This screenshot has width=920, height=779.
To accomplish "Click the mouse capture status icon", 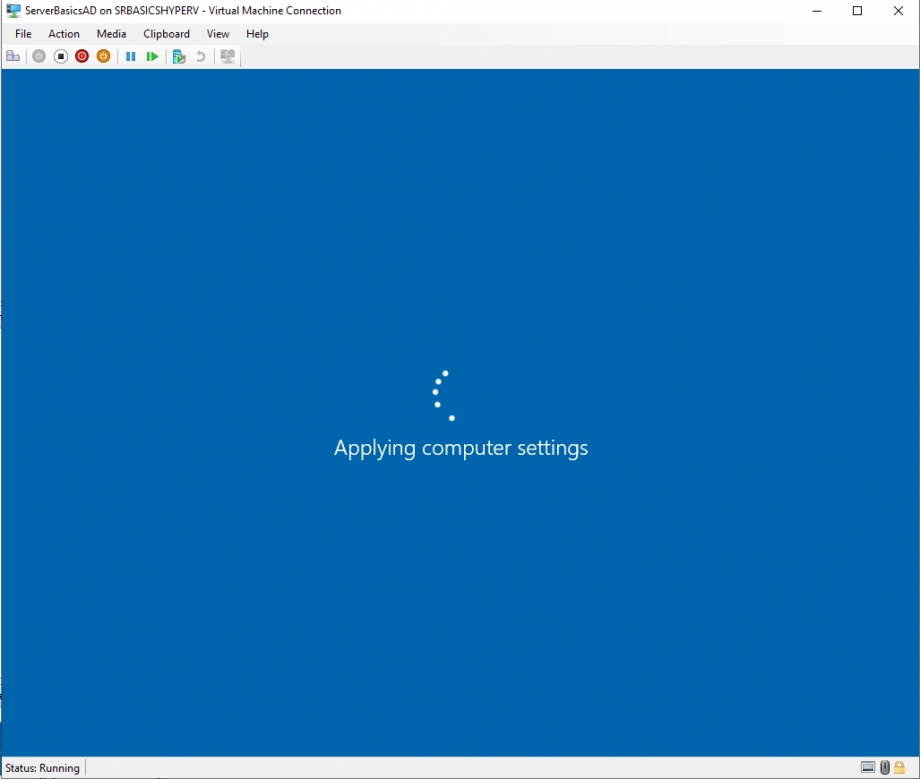I will (883, 767).
